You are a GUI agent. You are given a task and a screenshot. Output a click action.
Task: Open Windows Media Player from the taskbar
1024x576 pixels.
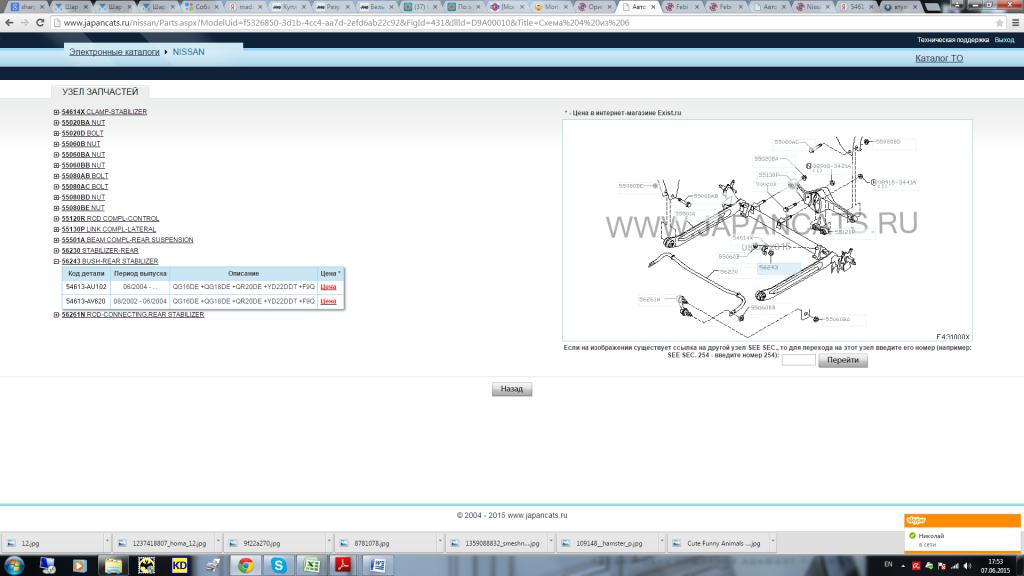pos(80,566)
